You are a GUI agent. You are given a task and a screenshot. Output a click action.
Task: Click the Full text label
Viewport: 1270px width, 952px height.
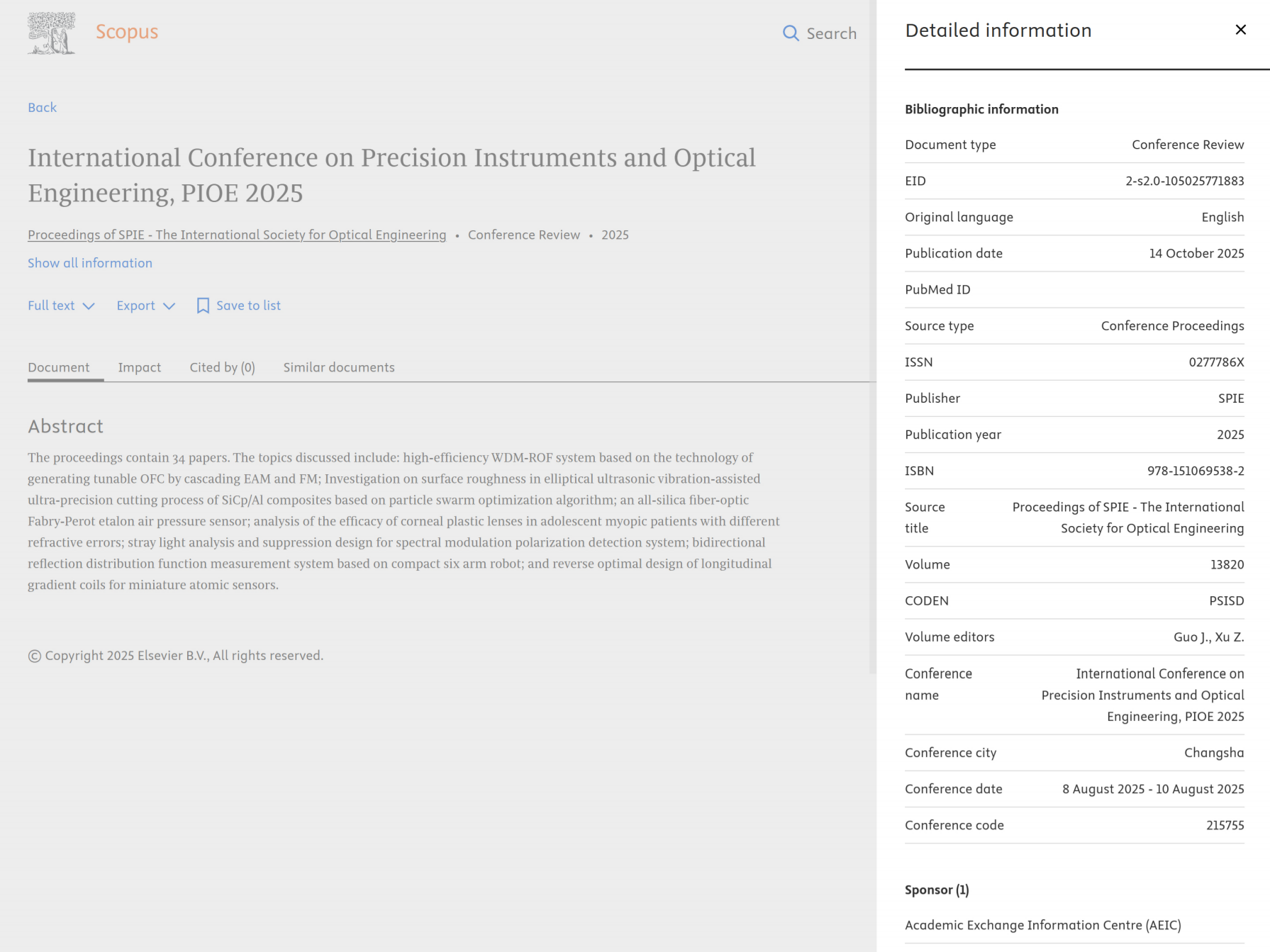[x=51, y=306]
